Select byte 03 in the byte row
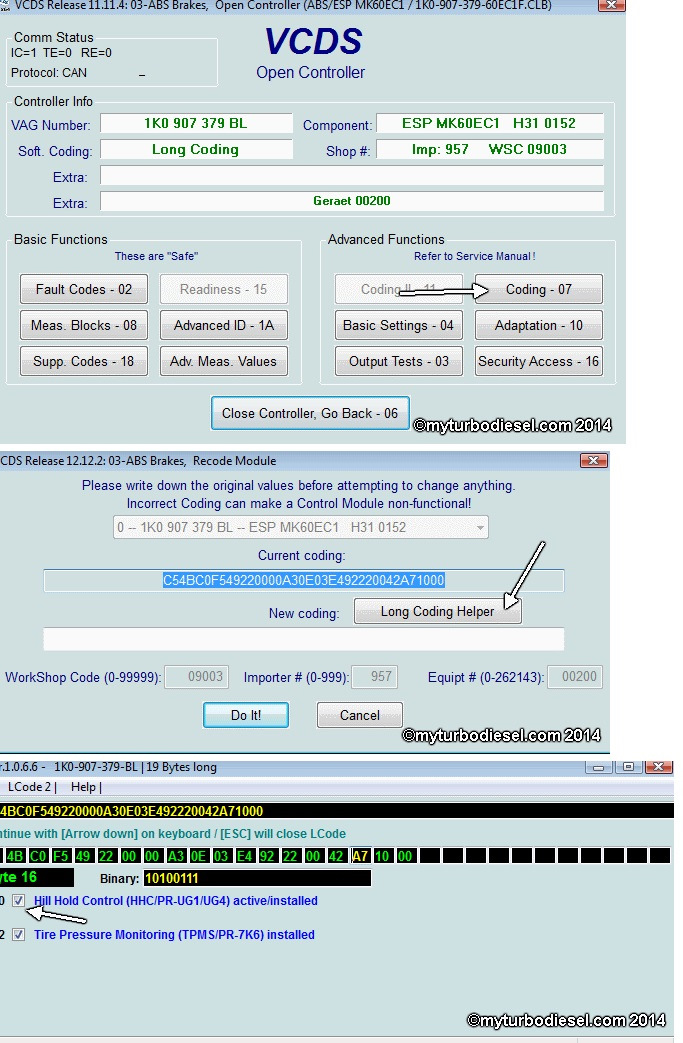Screen dimensions: 683x1043 point(221,855)
